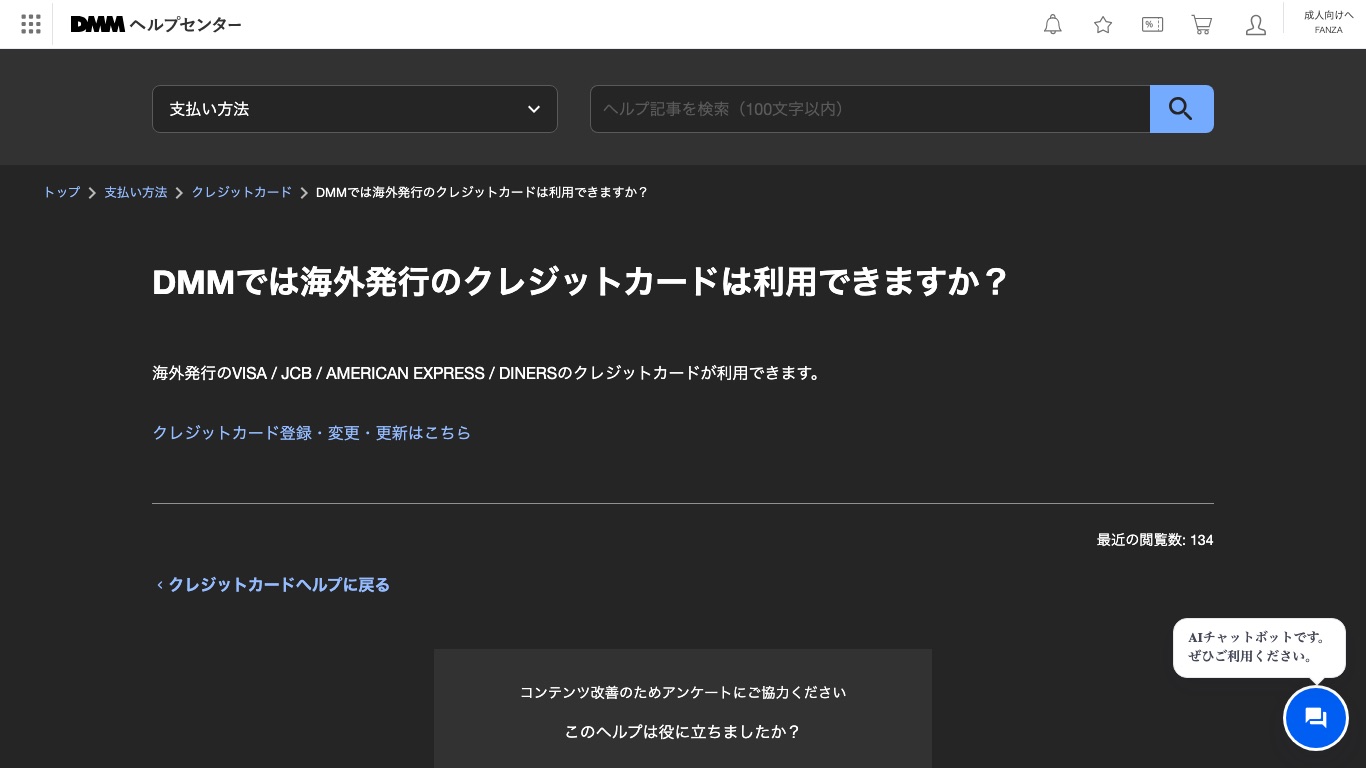Open favorites star icon
This screenshot has width=1366, height=768.
pyautogui.click(x=1103, y=24)
